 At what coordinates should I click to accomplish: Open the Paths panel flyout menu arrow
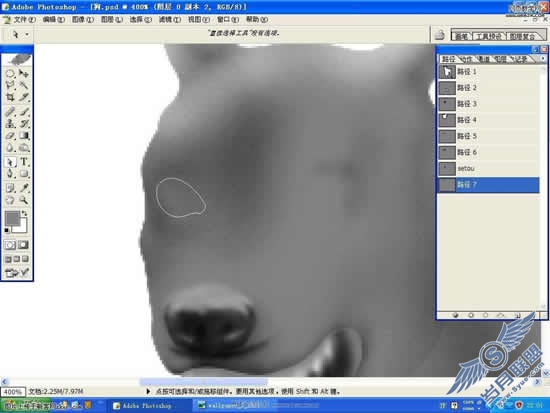point(543,59)
